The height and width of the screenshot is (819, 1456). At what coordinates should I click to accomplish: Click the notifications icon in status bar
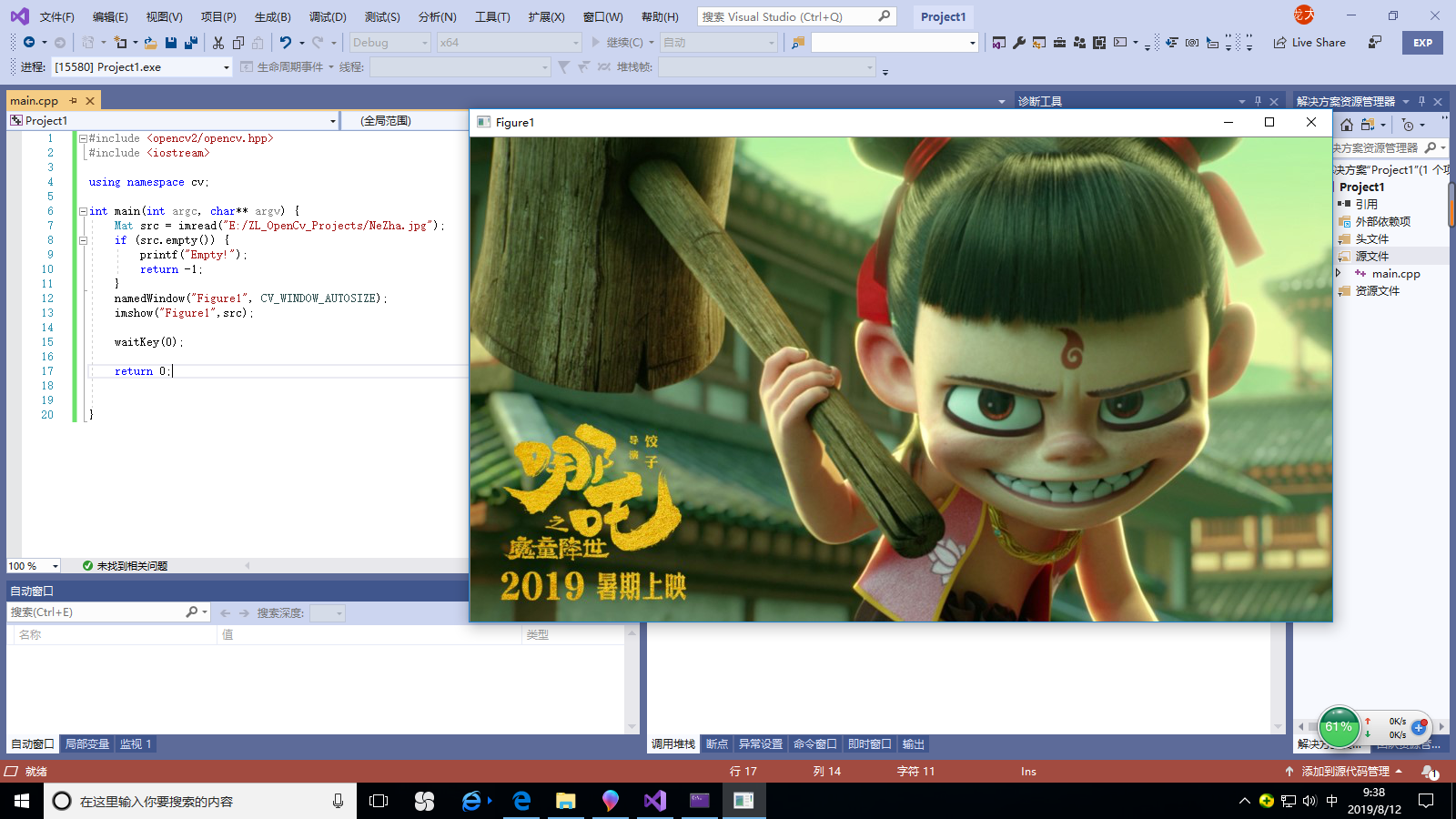(x=1430, y=772)
